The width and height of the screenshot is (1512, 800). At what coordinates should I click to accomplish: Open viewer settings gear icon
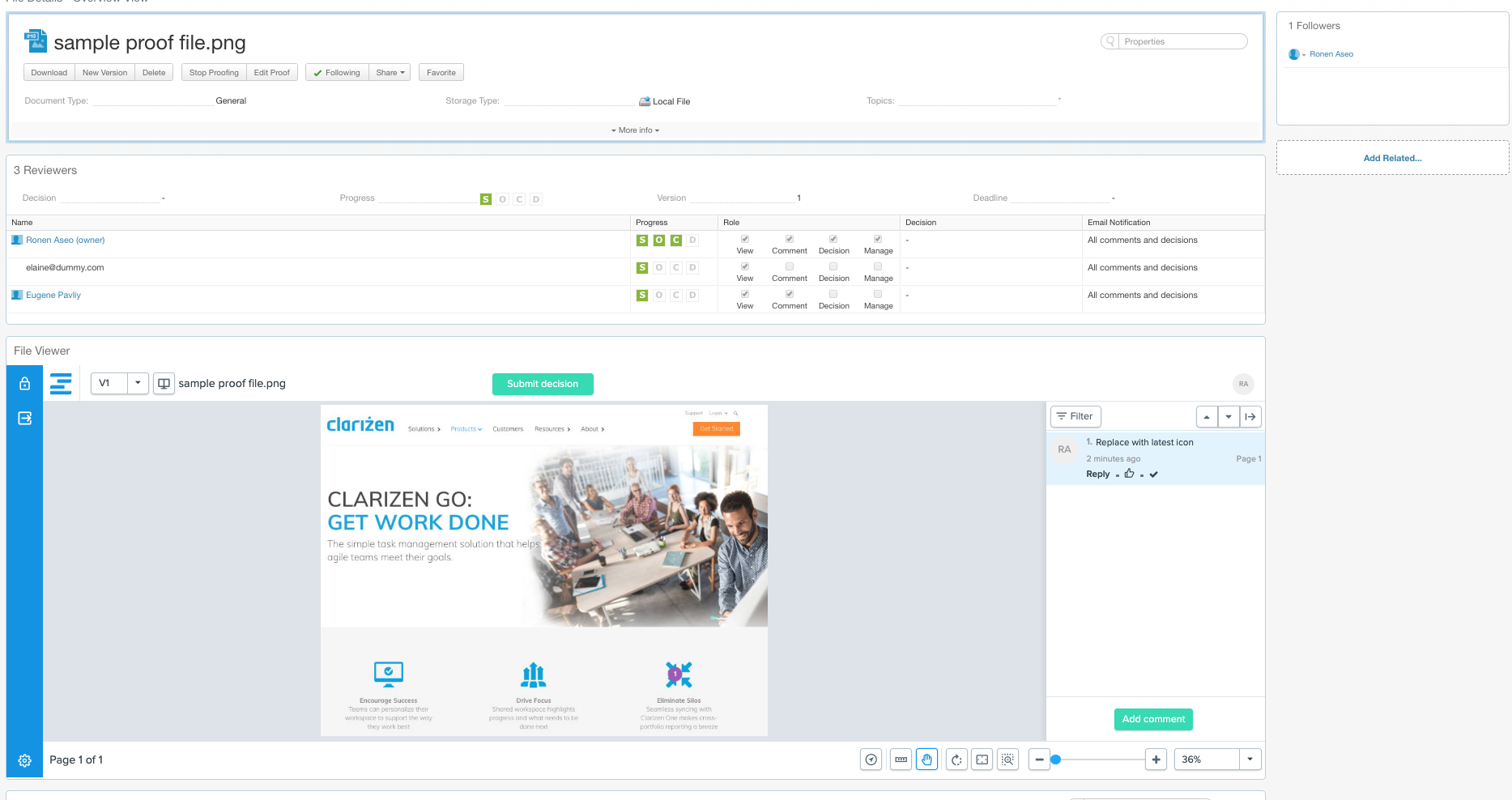click(x=25, y=760)
